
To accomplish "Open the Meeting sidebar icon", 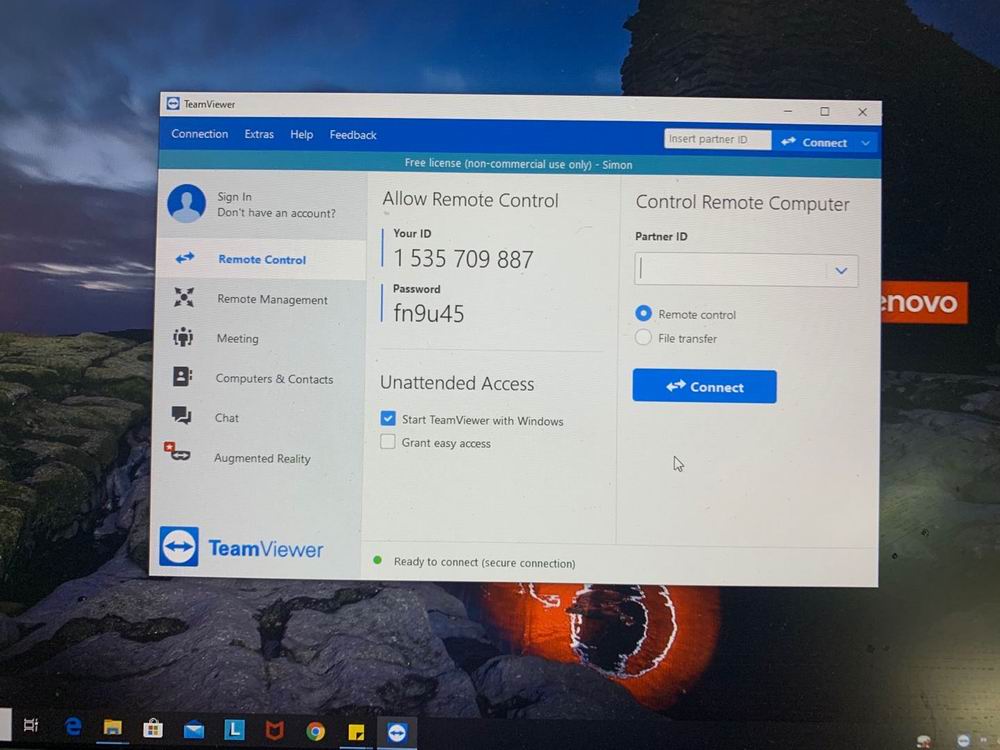I will point(183,337).
